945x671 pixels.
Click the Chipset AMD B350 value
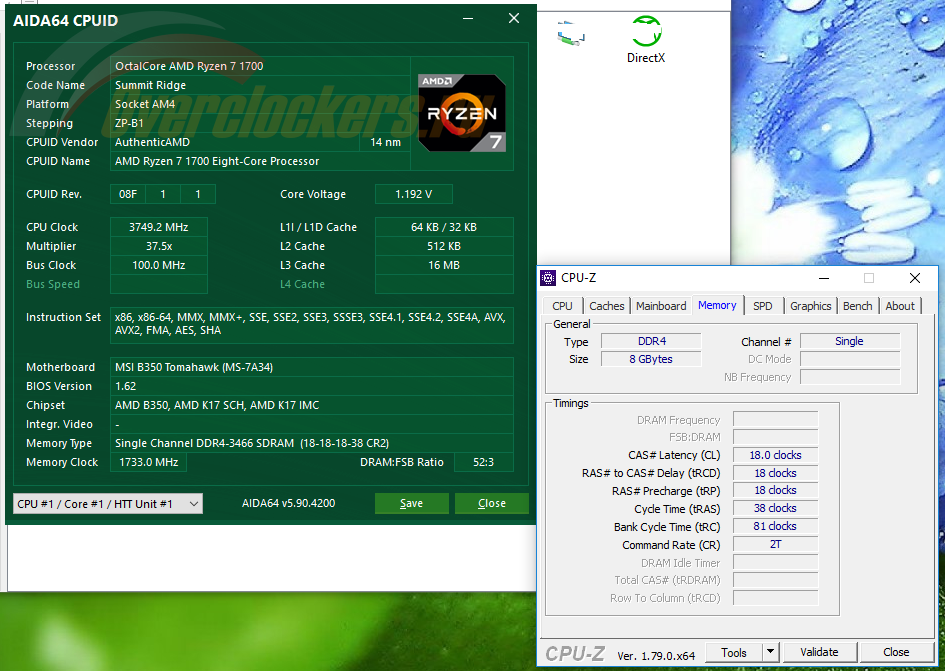click(x=217, y=405)
